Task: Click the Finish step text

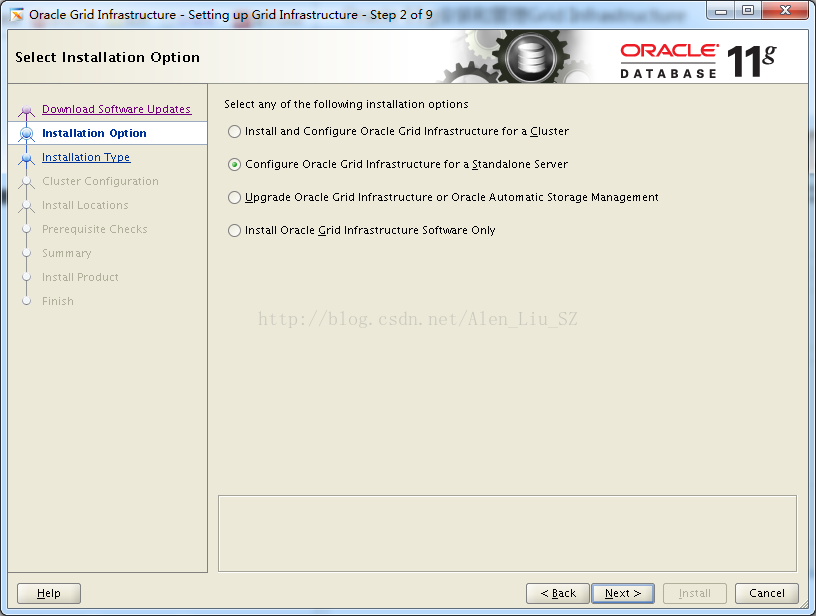Action: coord(58,301)
